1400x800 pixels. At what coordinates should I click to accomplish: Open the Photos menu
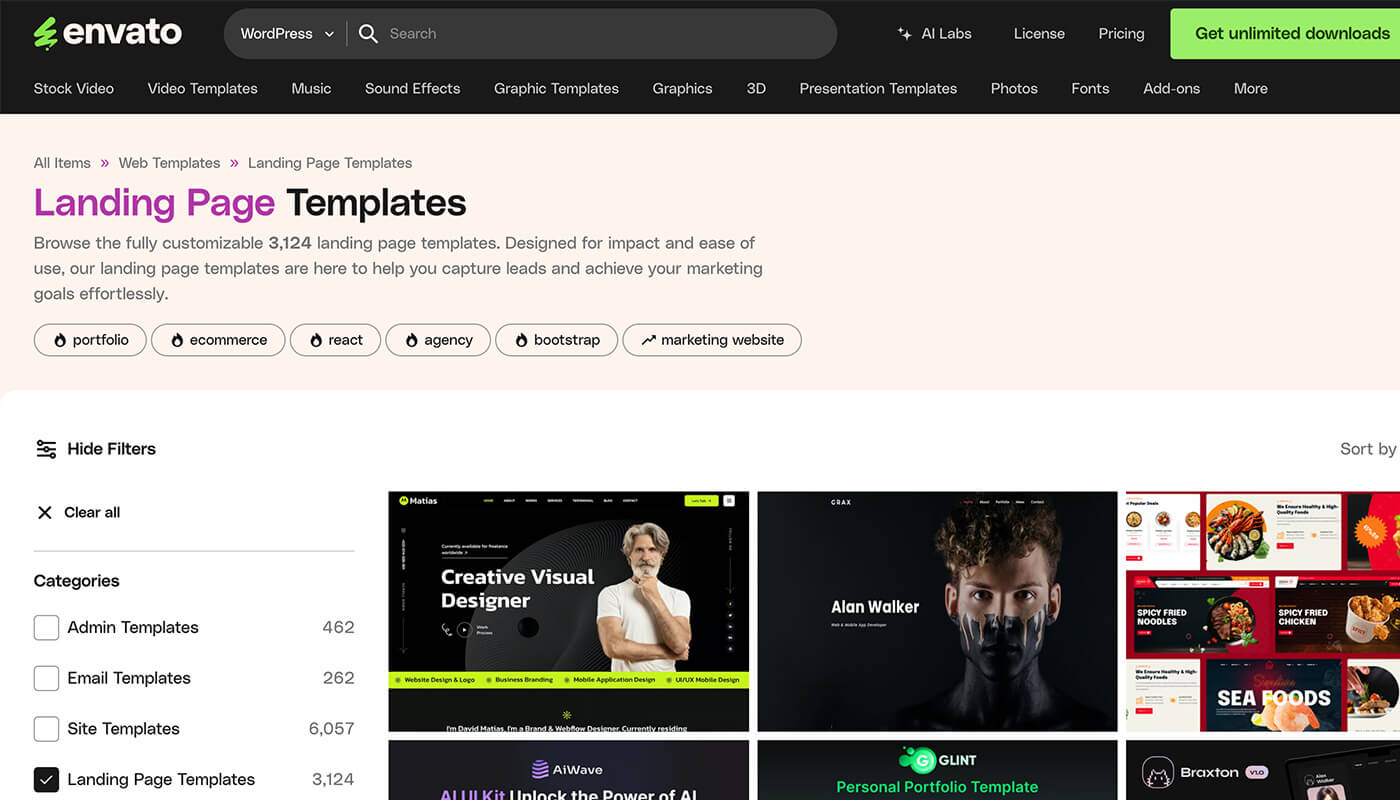1014,89
